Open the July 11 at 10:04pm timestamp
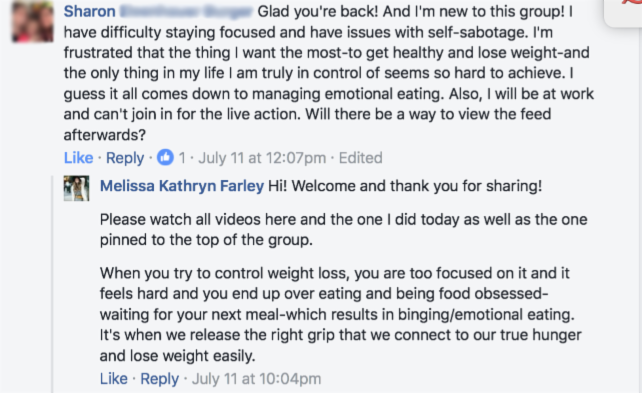 pos(256,379)
